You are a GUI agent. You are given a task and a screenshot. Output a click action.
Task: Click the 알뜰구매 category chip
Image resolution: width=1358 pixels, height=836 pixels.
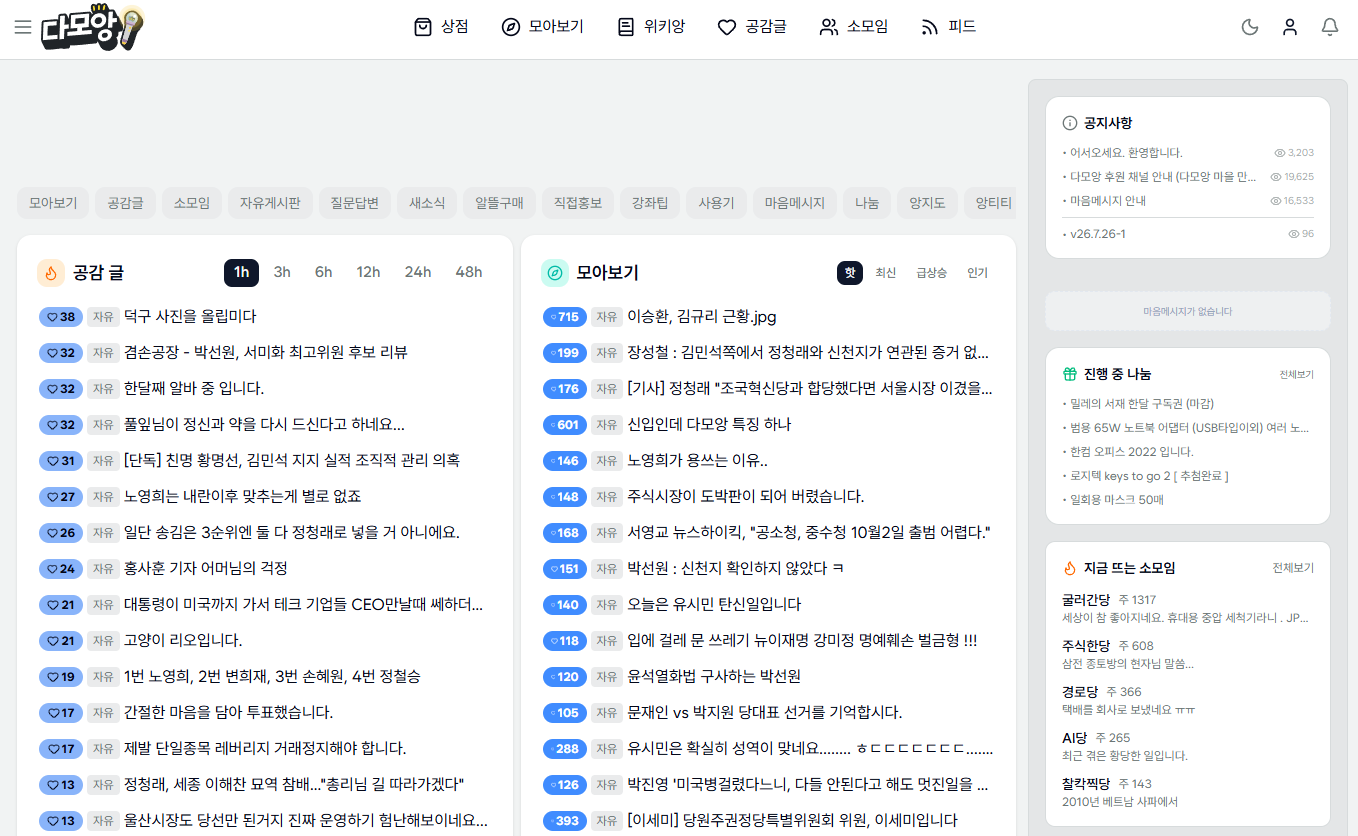pyautogui.click(x=499, y=203)
